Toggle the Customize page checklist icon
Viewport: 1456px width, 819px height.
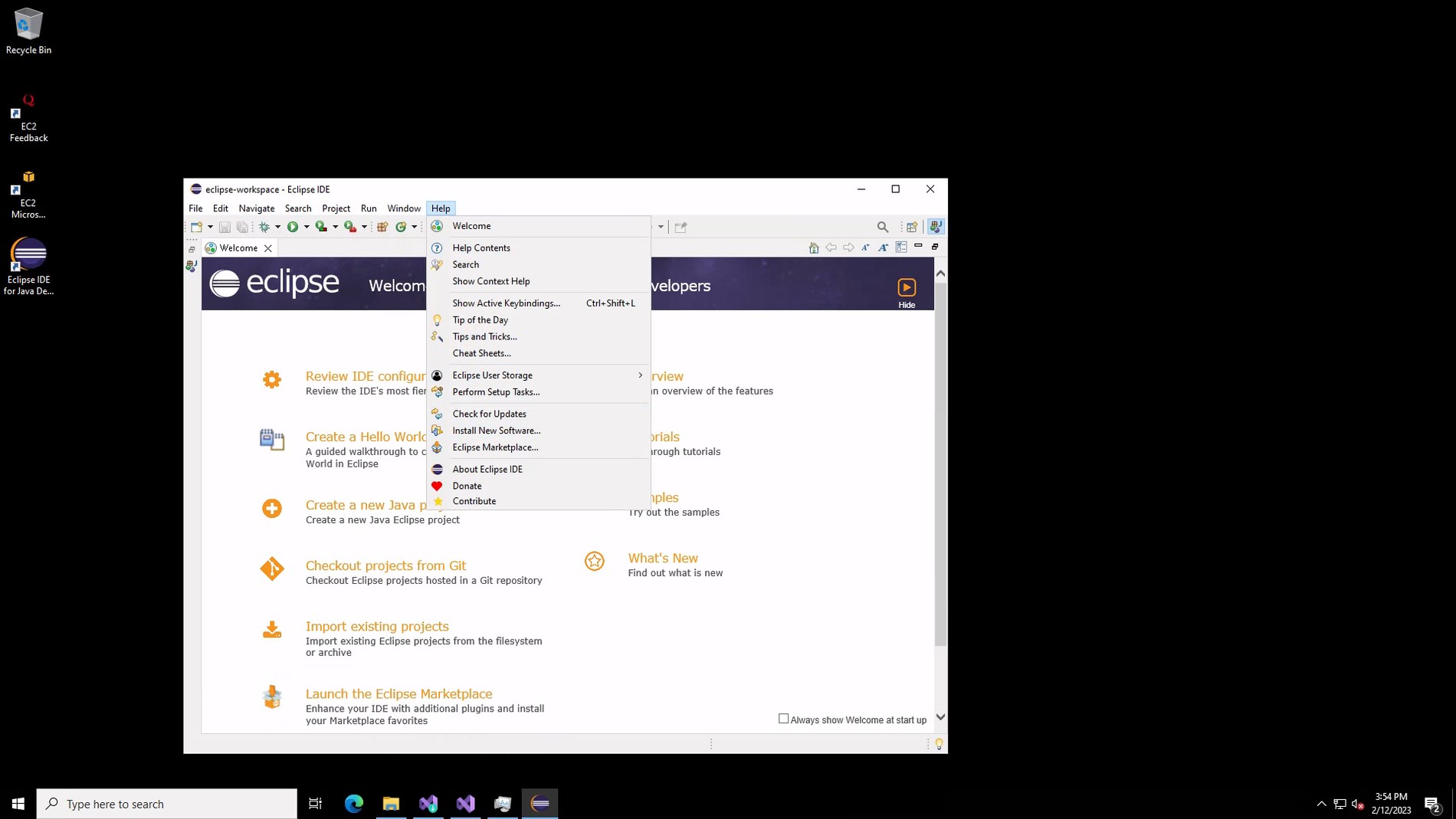(901, 247)
